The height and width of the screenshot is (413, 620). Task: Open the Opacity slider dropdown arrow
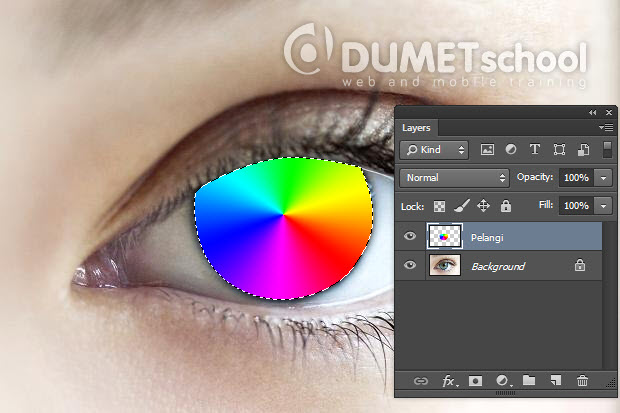point(603,178)
